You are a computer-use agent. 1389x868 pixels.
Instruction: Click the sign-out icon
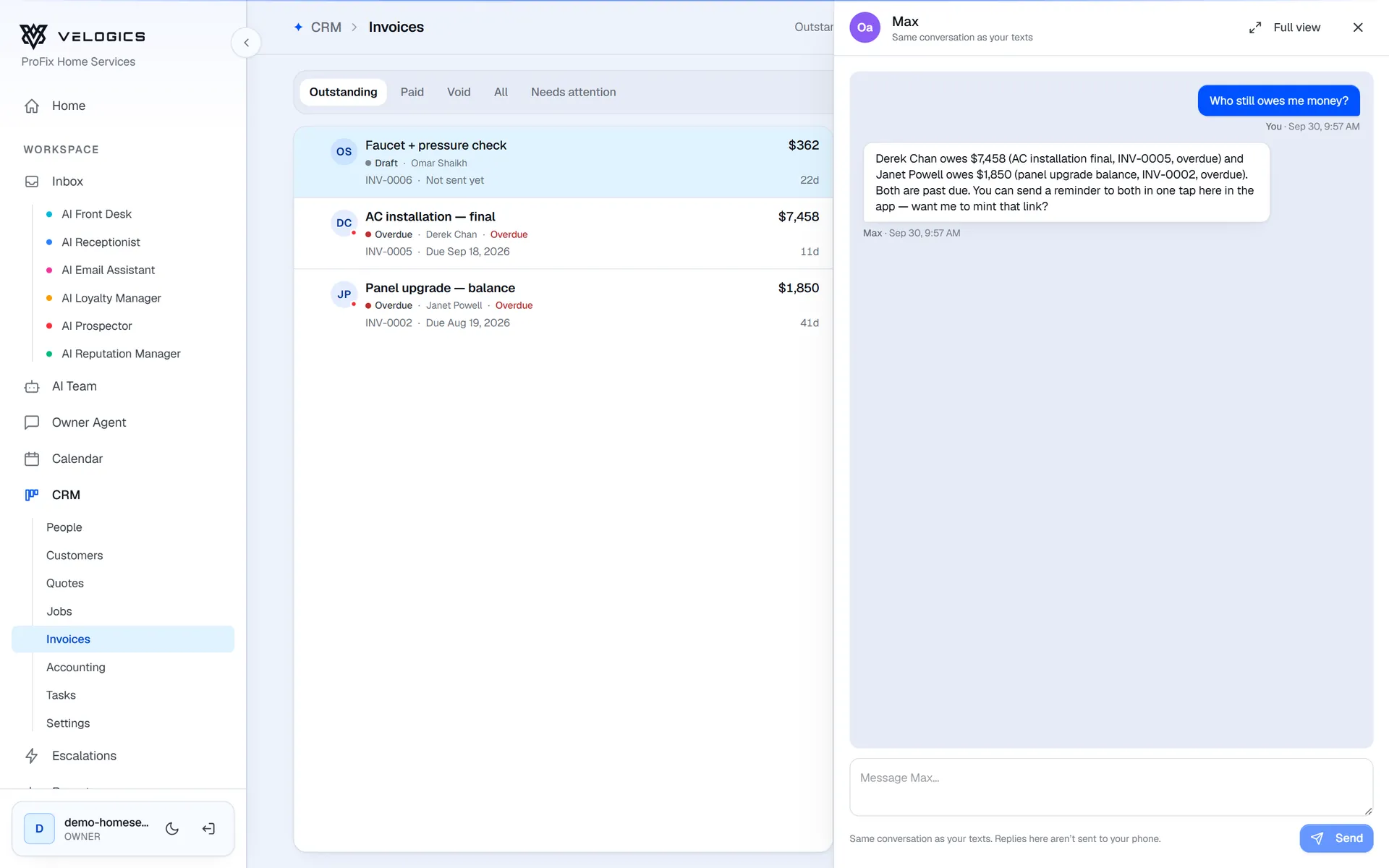[x=208, y=829]
